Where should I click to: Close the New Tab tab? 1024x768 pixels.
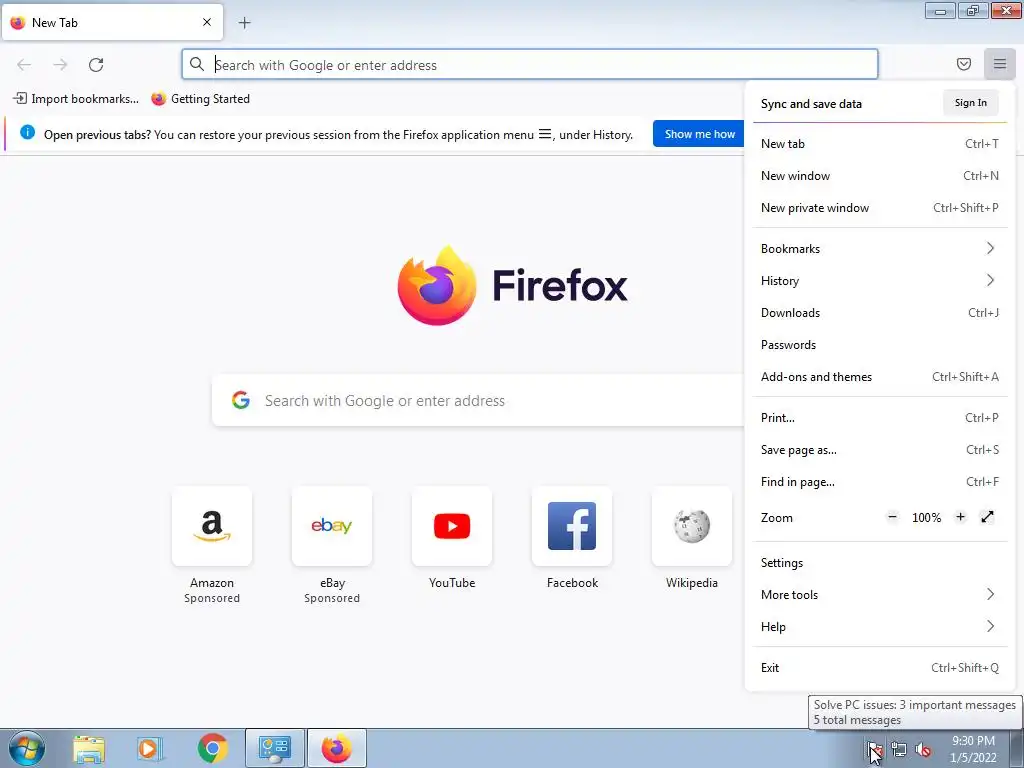(x=207, y=22)
